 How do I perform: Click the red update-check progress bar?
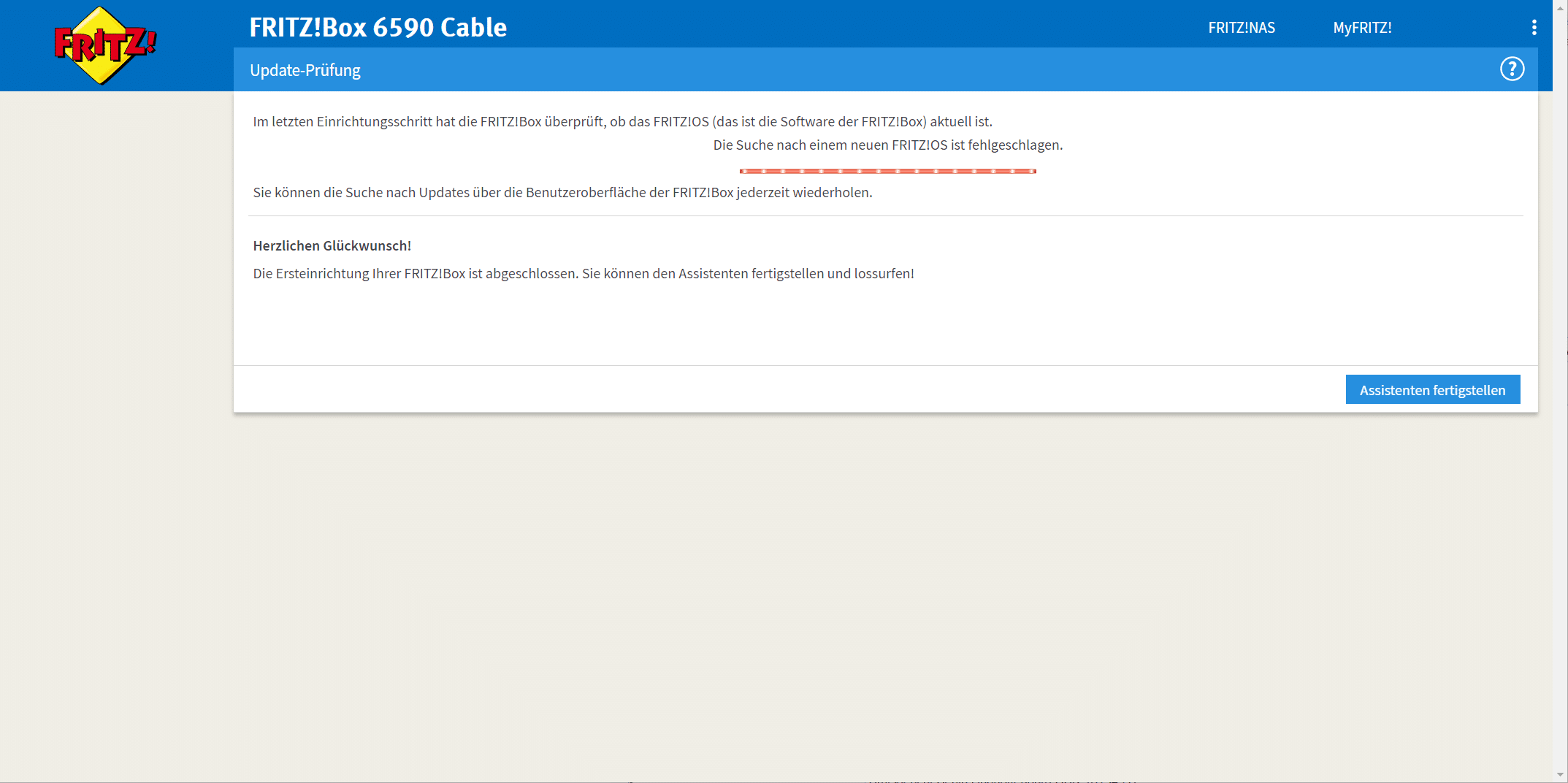click(887, 171)
